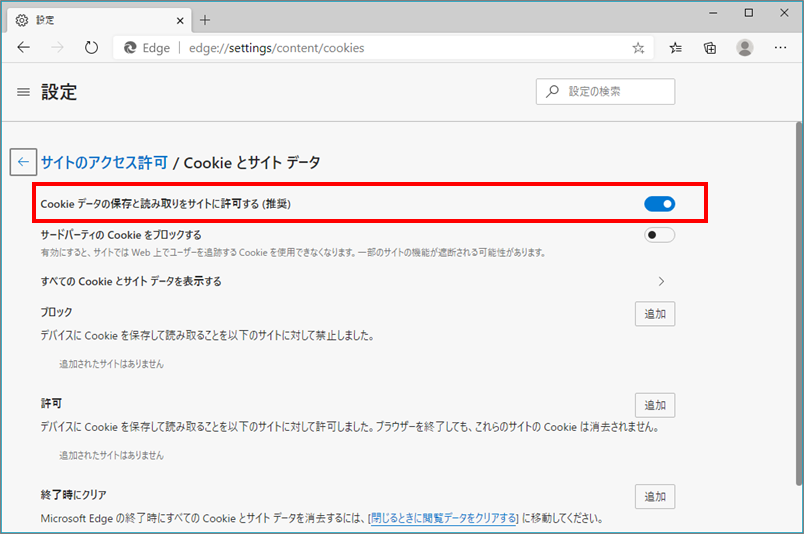Click the address bar URL edge://settings/content/cookies
This screenshot has width=804, height=534.
pos(276,48)
